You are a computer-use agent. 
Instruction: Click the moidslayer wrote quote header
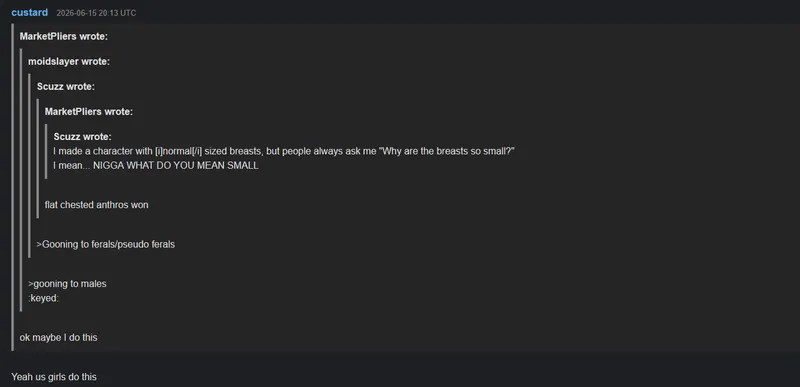click(69, 62)
